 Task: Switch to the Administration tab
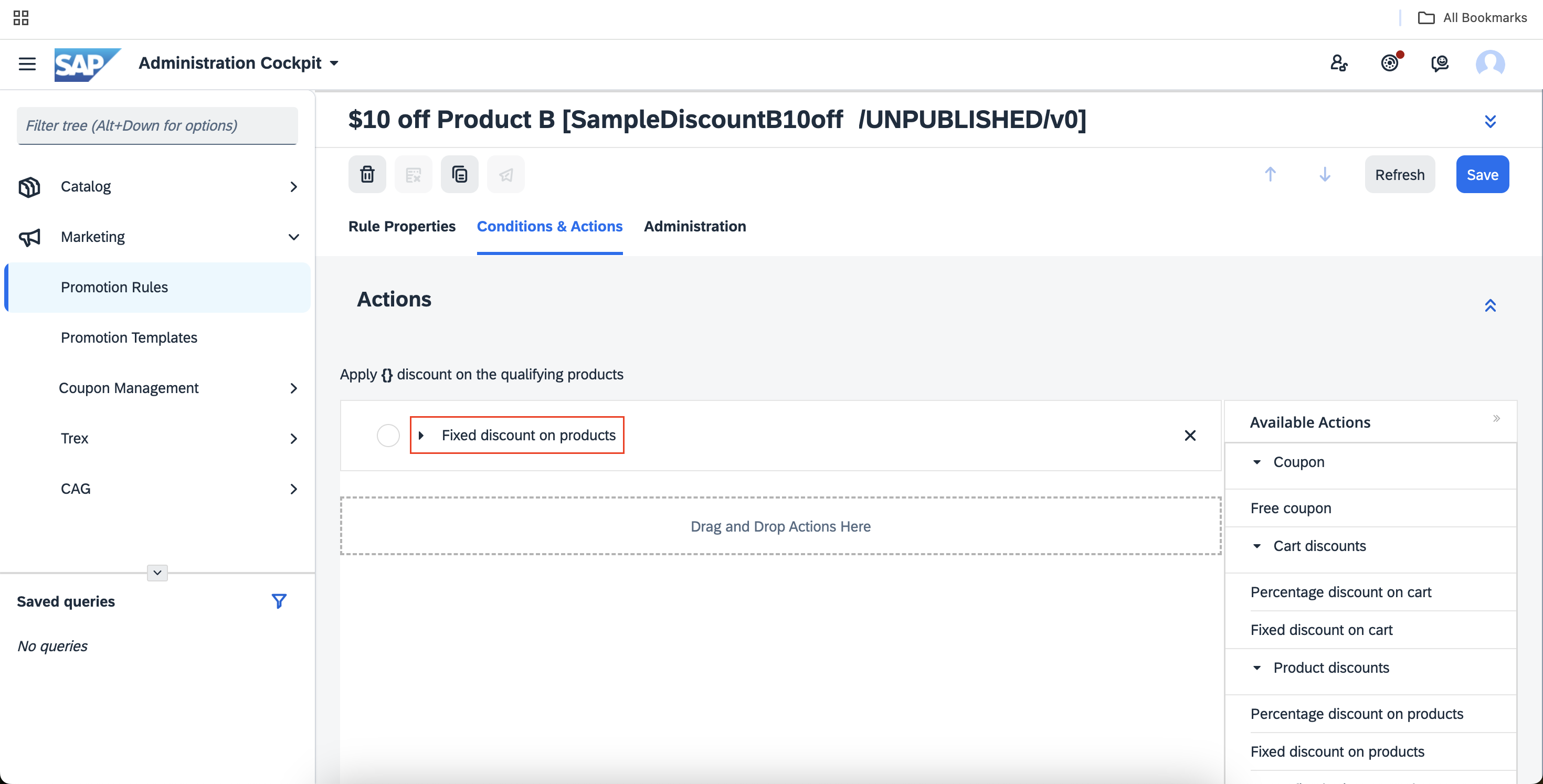click(x=695, y=226)
